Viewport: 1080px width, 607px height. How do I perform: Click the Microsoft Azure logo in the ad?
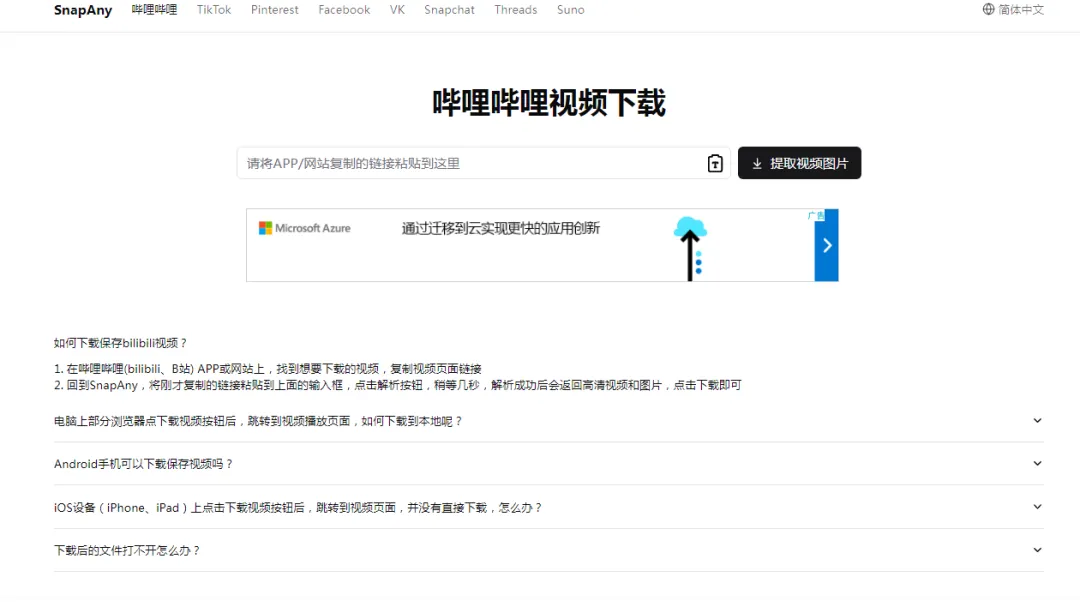tap(304, 228)
